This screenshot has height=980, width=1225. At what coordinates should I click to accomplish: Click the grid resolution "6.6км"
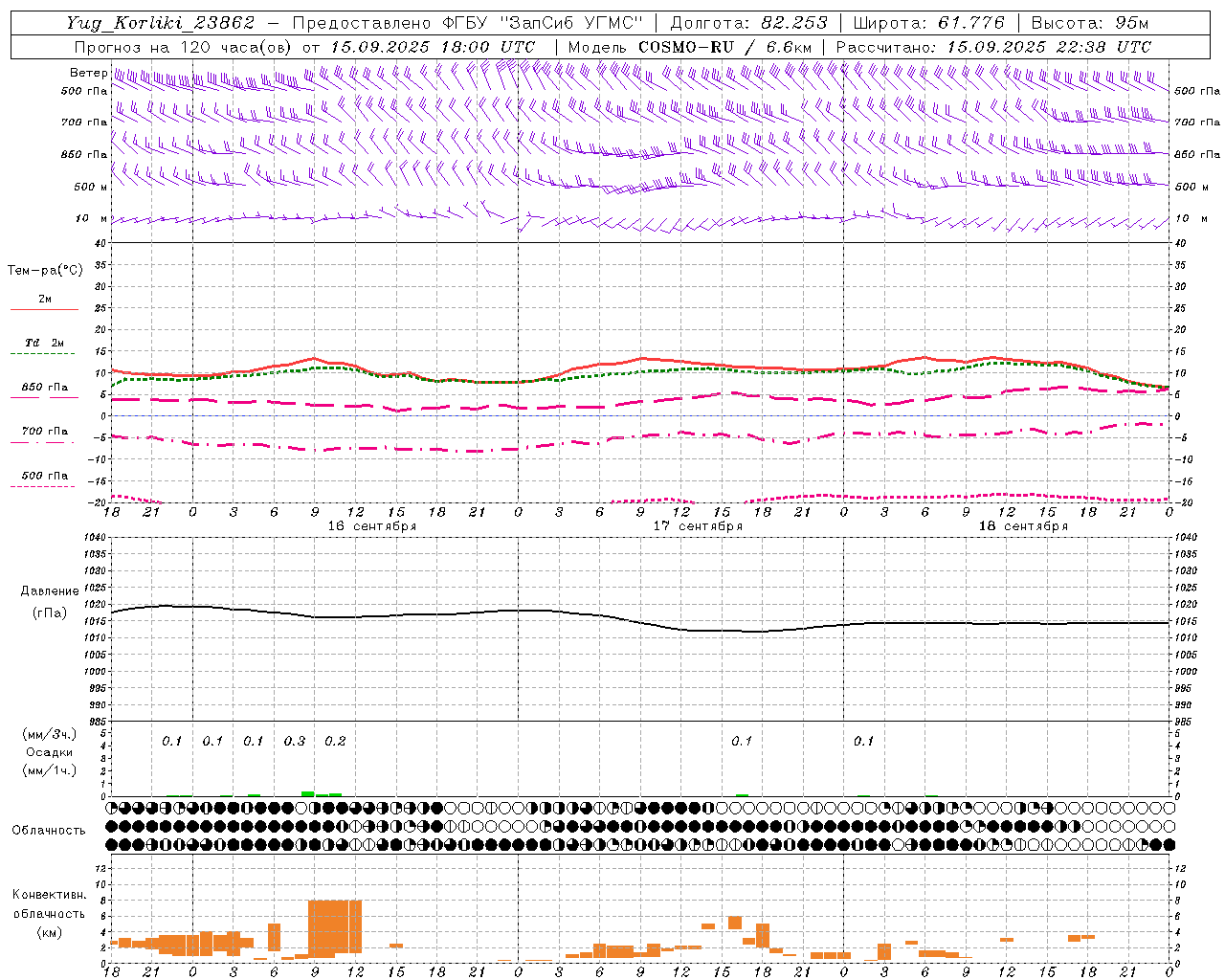click(x=789, y=47)
